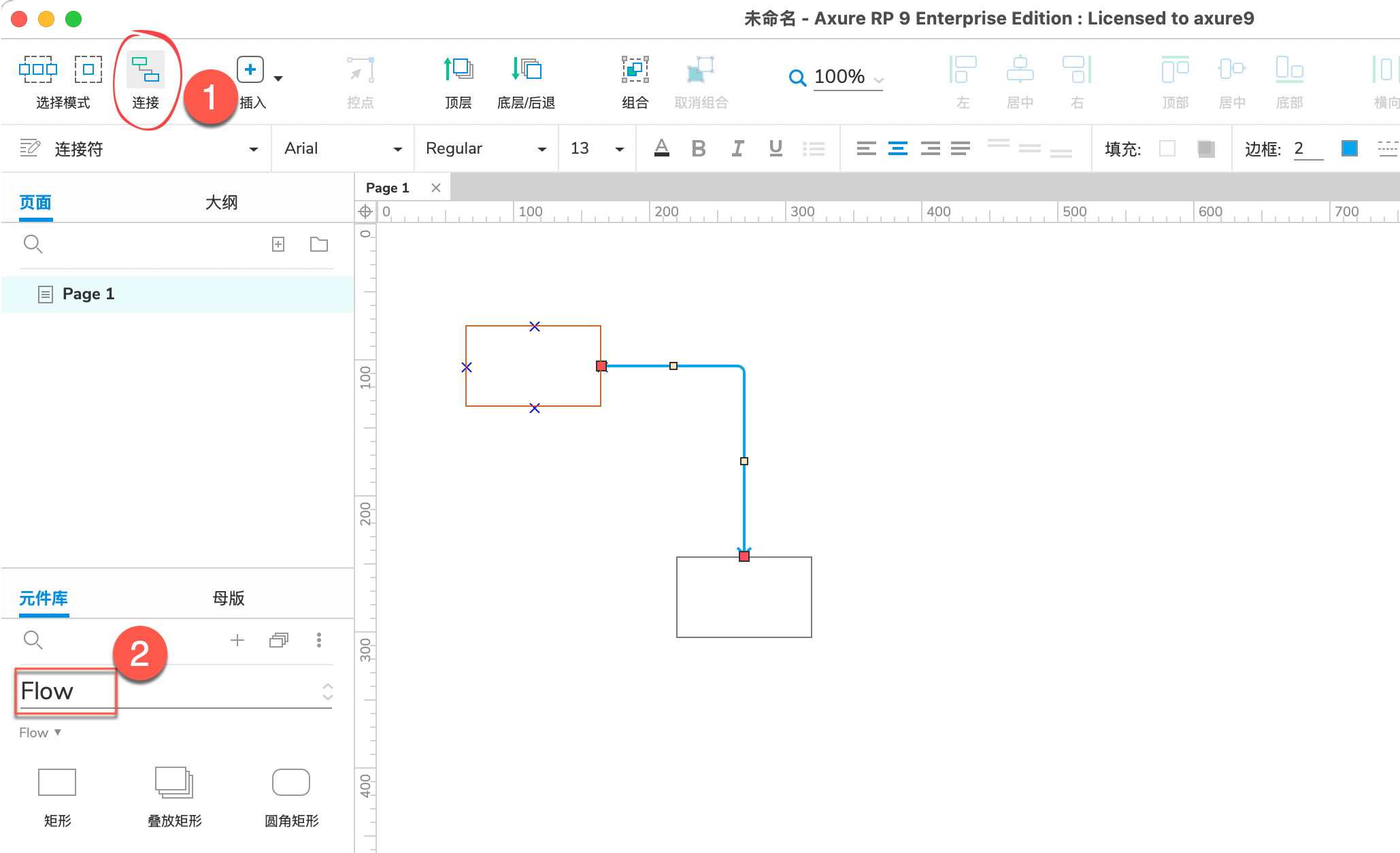The image size is (1400, 853).
Task: Bring selection to 顶层
Action: pyautogui.click(x=459, y=69)
